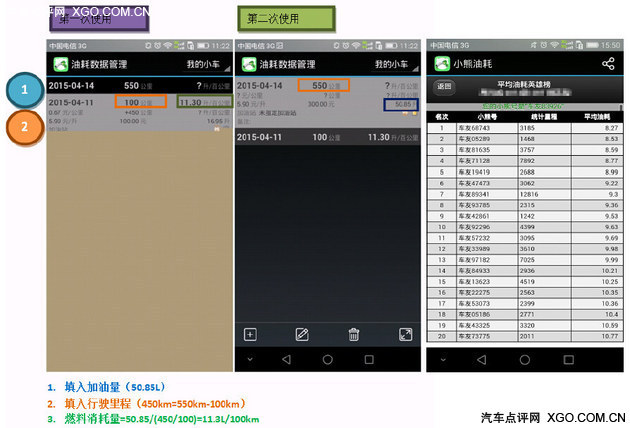Tap 返回 button in leaderboard screen

click(x=444, y=86)
